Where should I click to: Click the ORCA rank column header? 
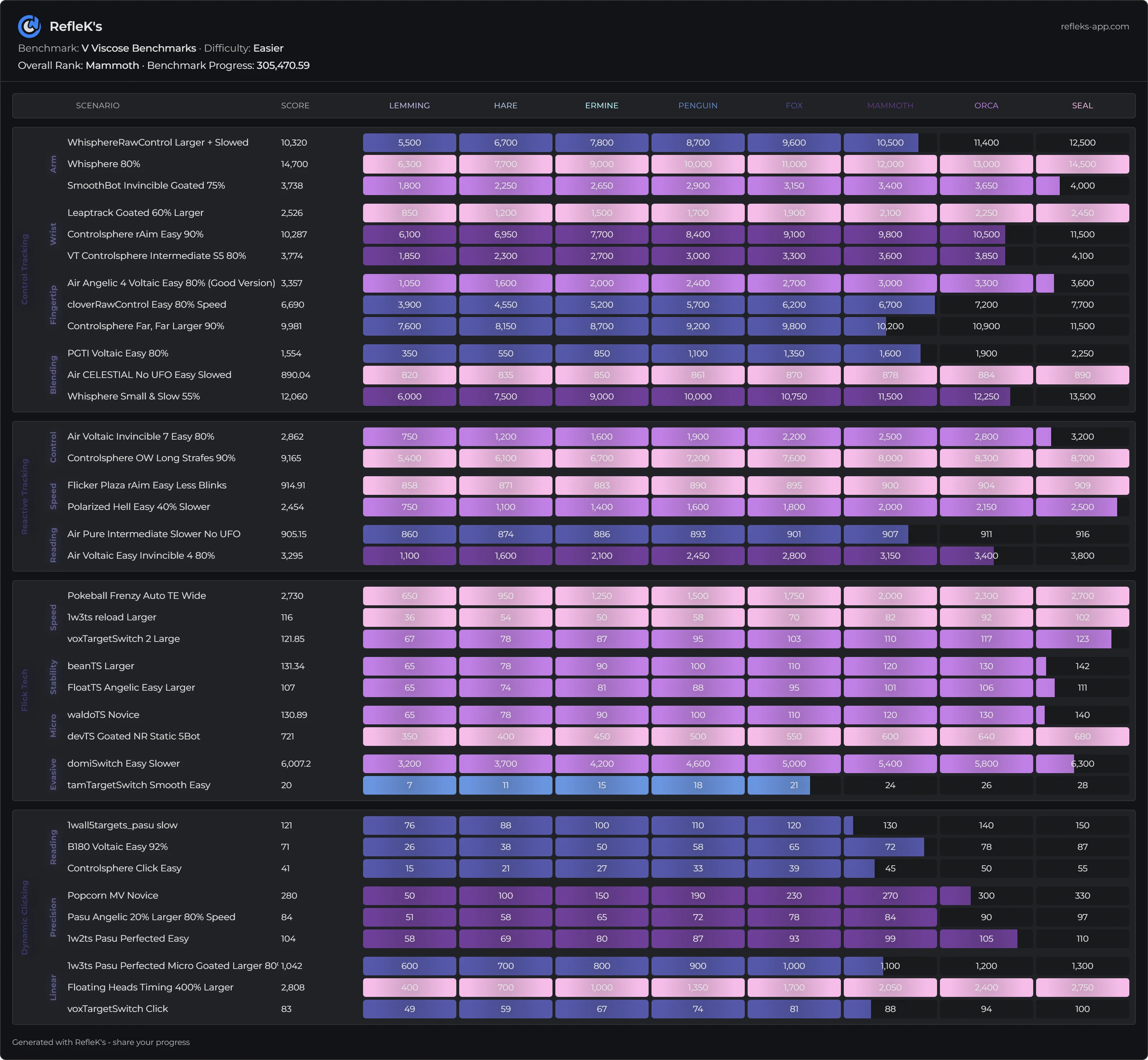pyautogui.click(x=985, y=105)
